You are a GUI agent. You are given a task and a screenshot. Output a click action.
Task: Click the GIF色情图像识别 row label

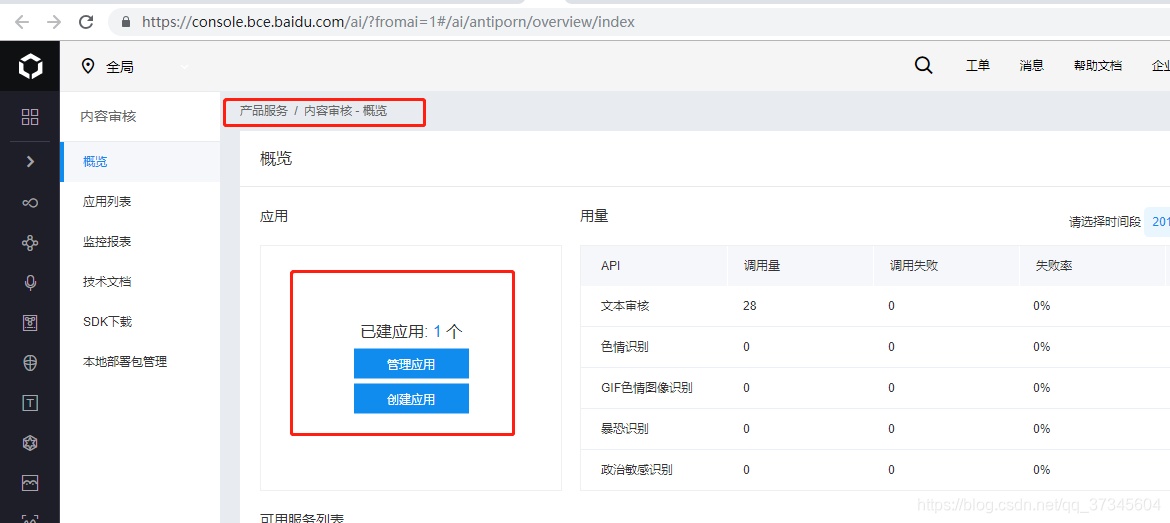646,388
